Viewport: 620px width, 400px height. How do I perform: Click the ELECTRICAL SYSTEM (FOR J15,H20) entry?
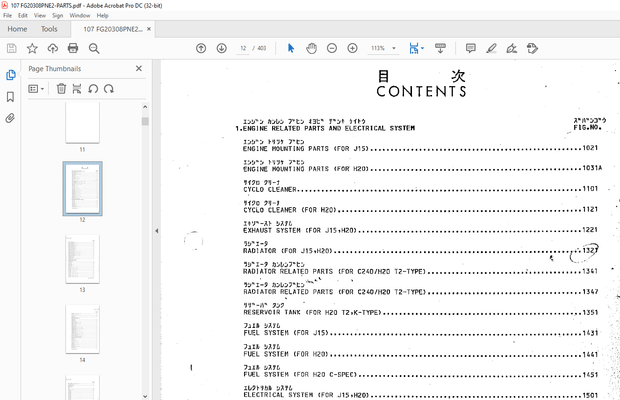click(420, 395)
